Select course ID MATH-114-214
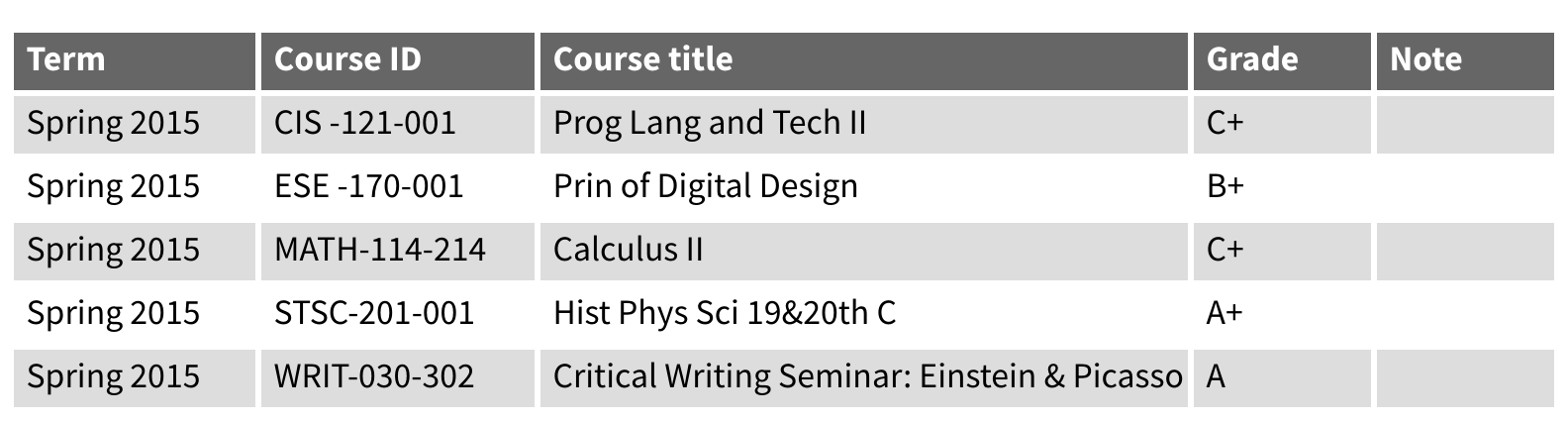This screenshot has width=1568, height=423. pos(379,250)
